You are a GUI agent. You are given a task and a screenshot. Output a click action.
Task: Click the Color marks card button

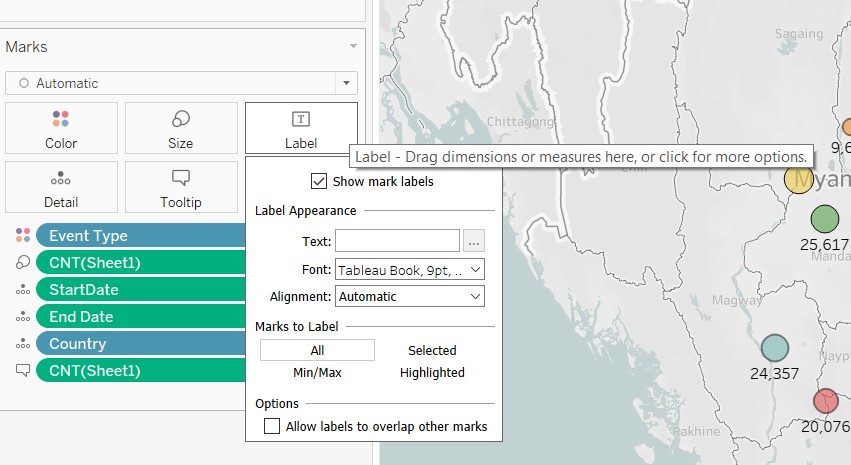(x=61, y=128)
